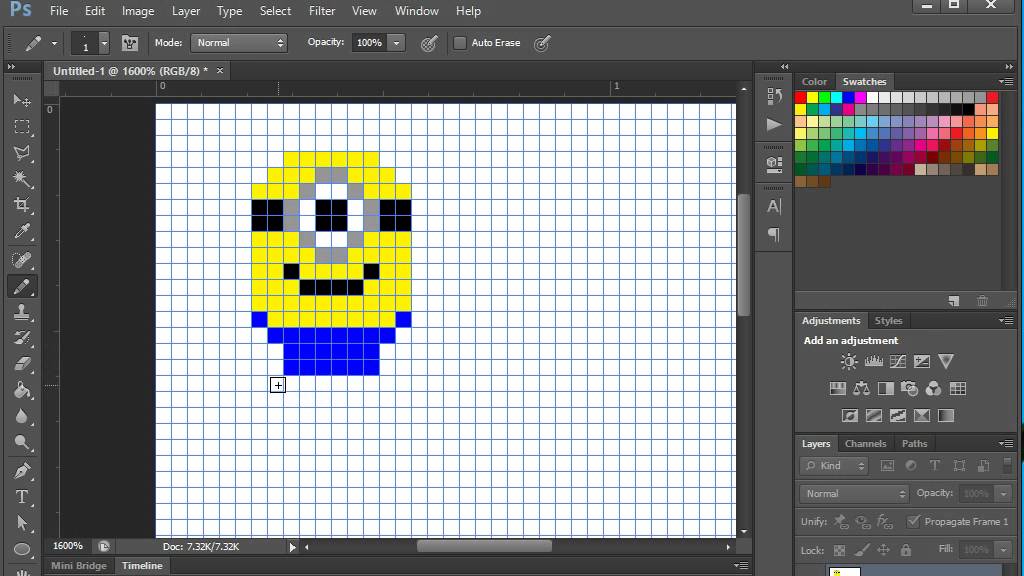Select the Blur tool
This screenshot has width=1024, height=576.
point(22,417)
